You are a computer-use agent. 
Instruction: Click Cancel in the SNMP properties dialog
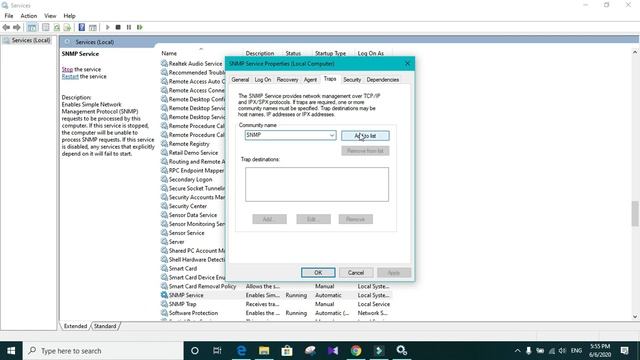pos(356,273)
